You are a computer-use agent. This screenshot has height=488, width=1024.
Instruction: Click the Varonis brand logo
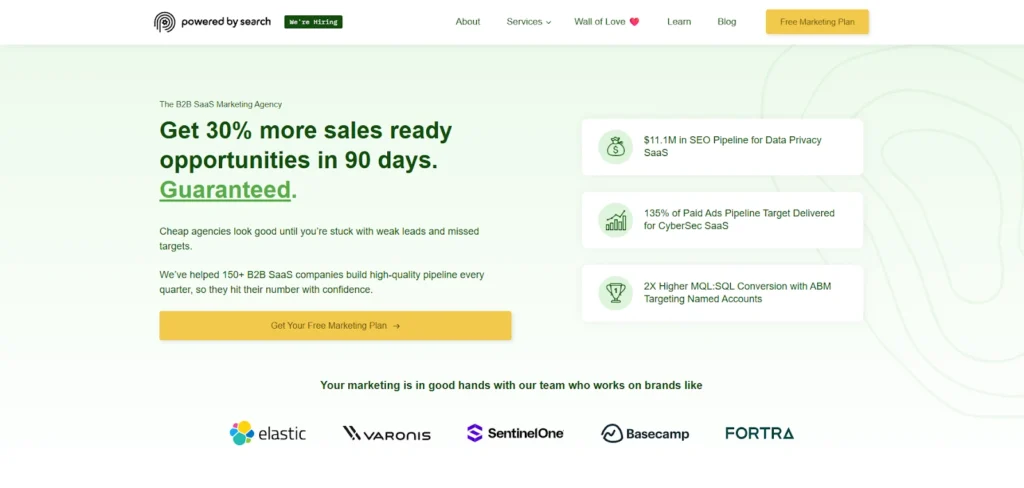(387, 433)
